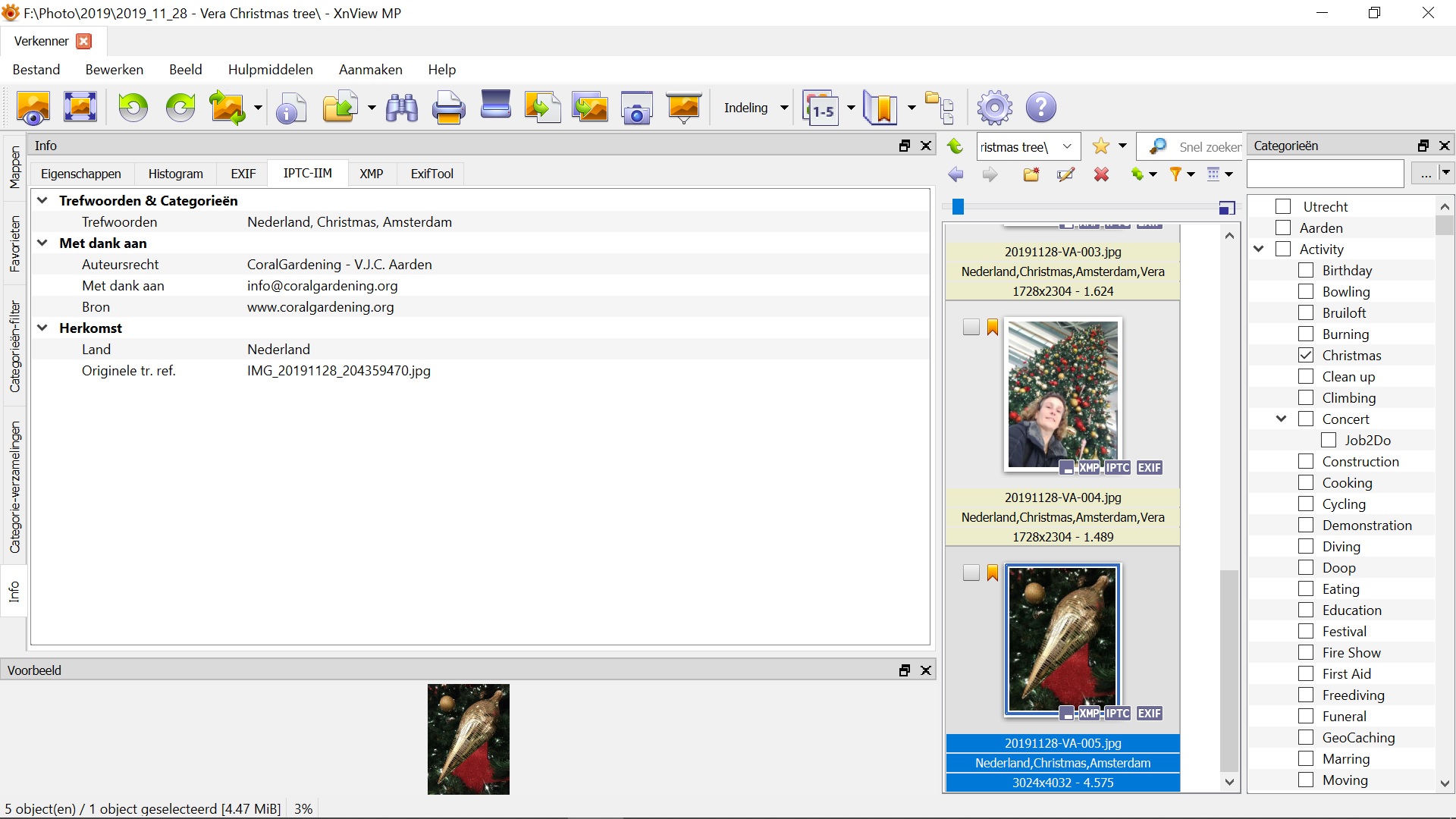The width and height of the screenshot is (1456, 819).
Task: Click the binoculars search icon
Action: (x=401, y=108)
